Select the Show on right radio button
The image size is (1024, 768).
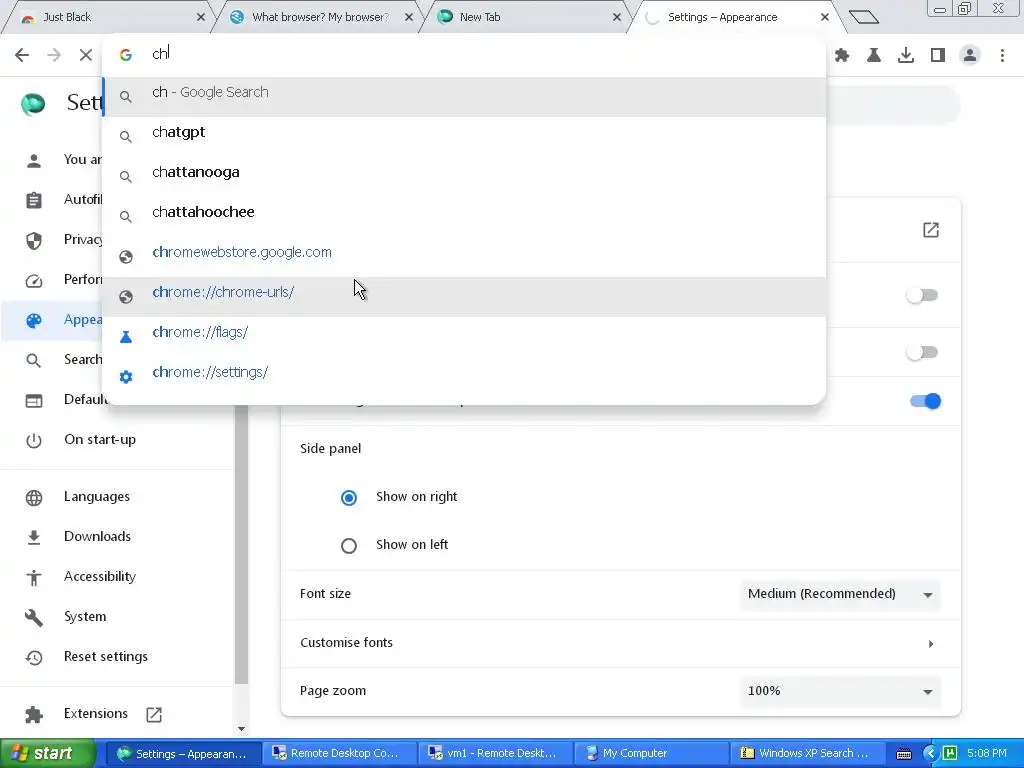[x=349, y=498]
